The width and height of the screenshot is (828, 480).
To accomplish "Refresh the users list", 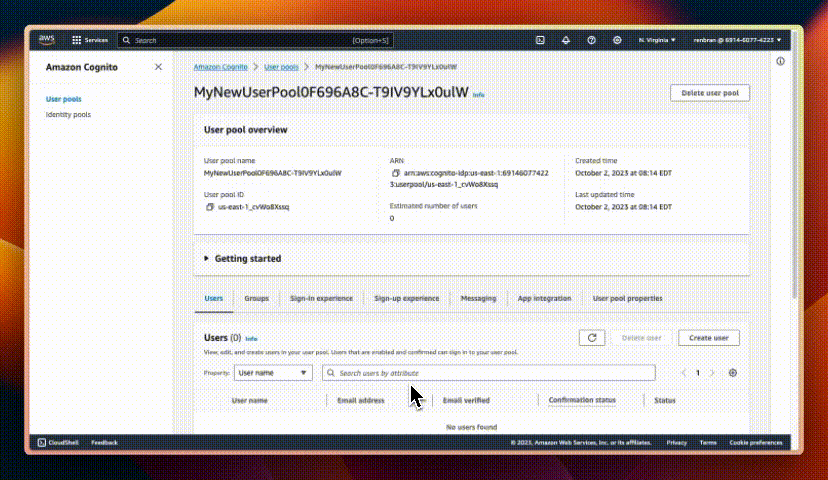I will [x=592, y=338].
